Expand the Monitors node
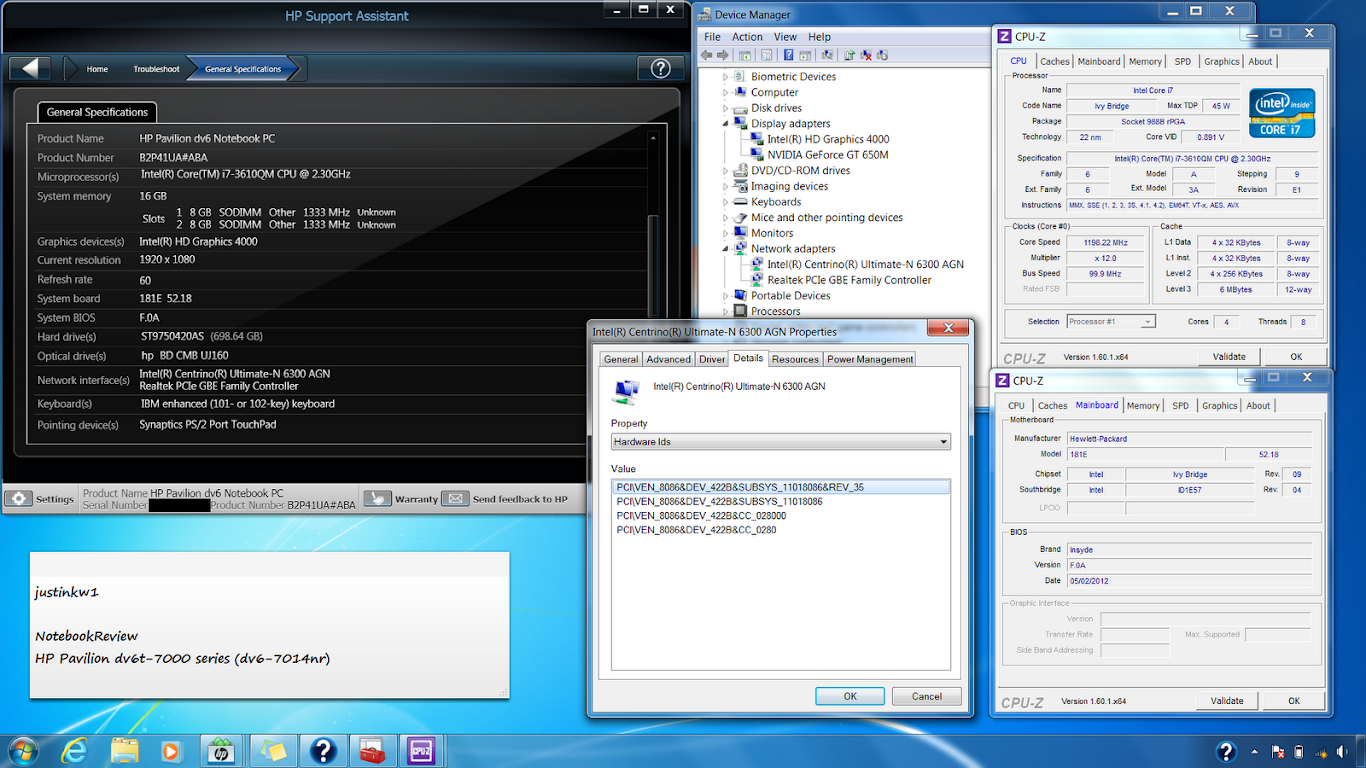 point(727,233)
